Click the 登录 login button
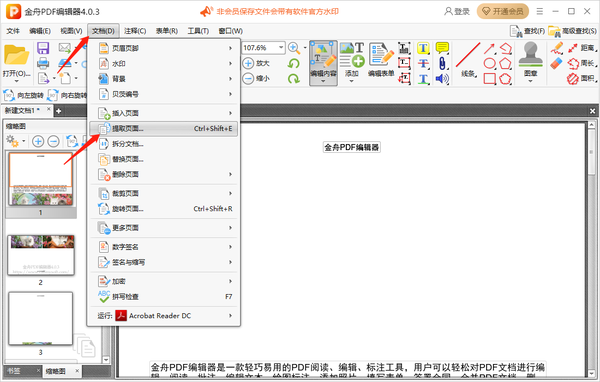This screenshot has width=600, height=382. tap(457, 11)
